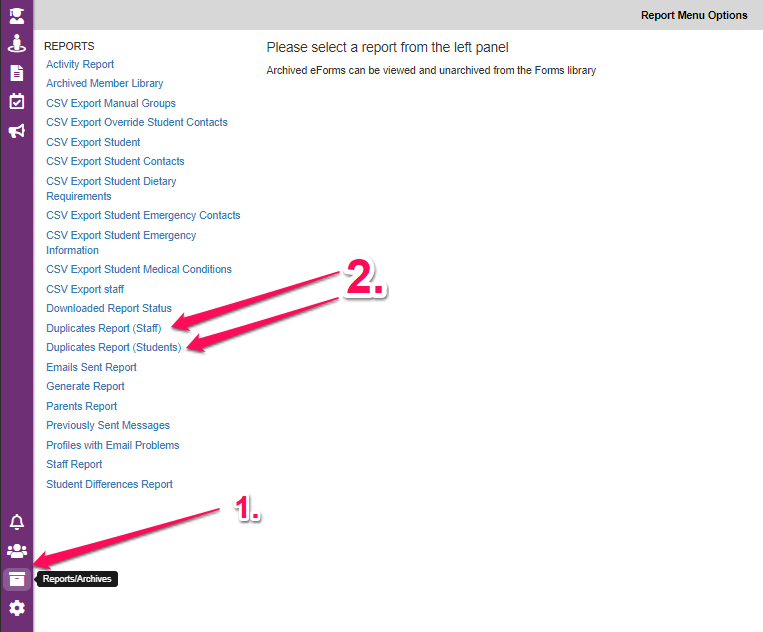Open the document page sidebar icon
The width and height of the screenshot is (763, 632).
coord(16,72)
